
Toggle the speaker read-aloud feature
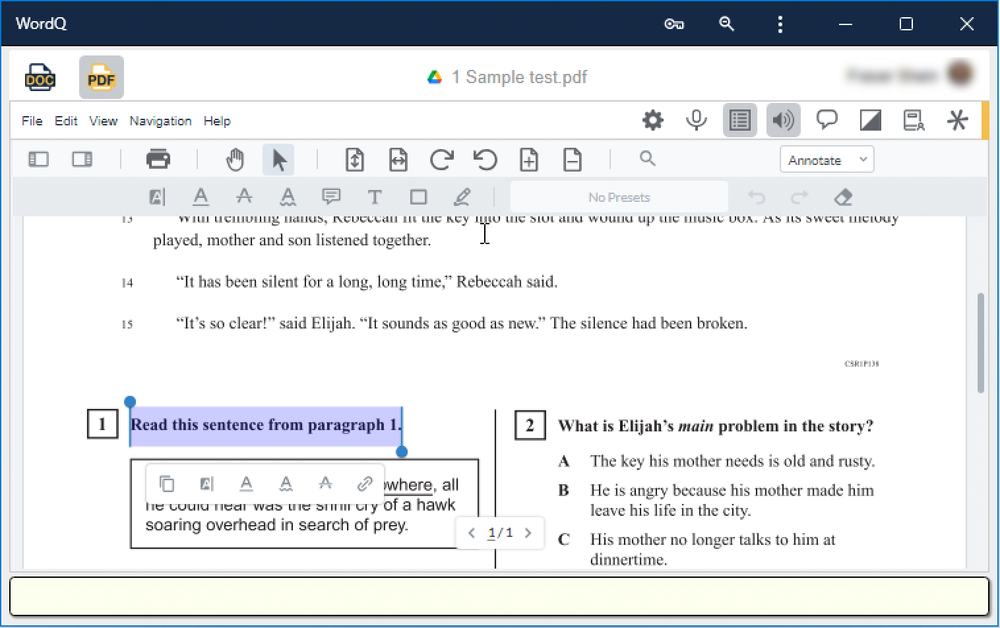coord(783,120)
